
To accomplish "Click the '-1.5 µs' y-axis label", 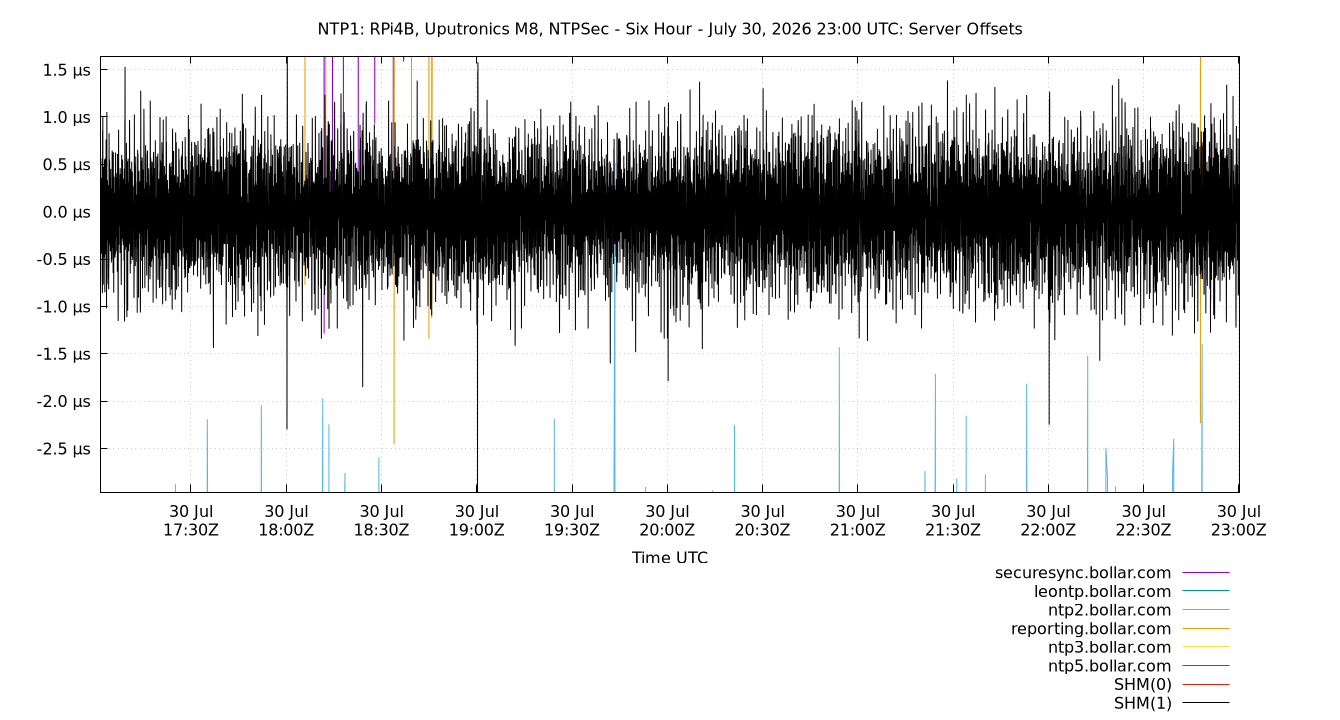I will (x=64, y=354).
